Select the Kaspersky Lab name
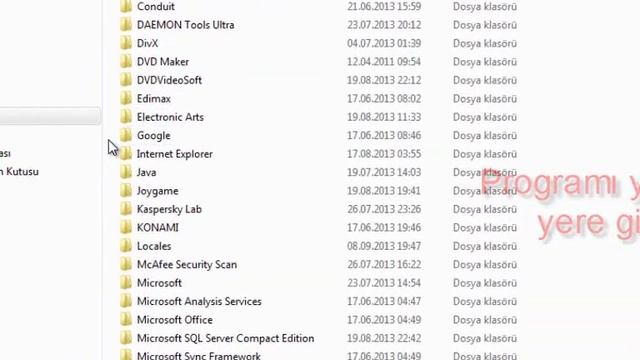 (x=169, y=209)
